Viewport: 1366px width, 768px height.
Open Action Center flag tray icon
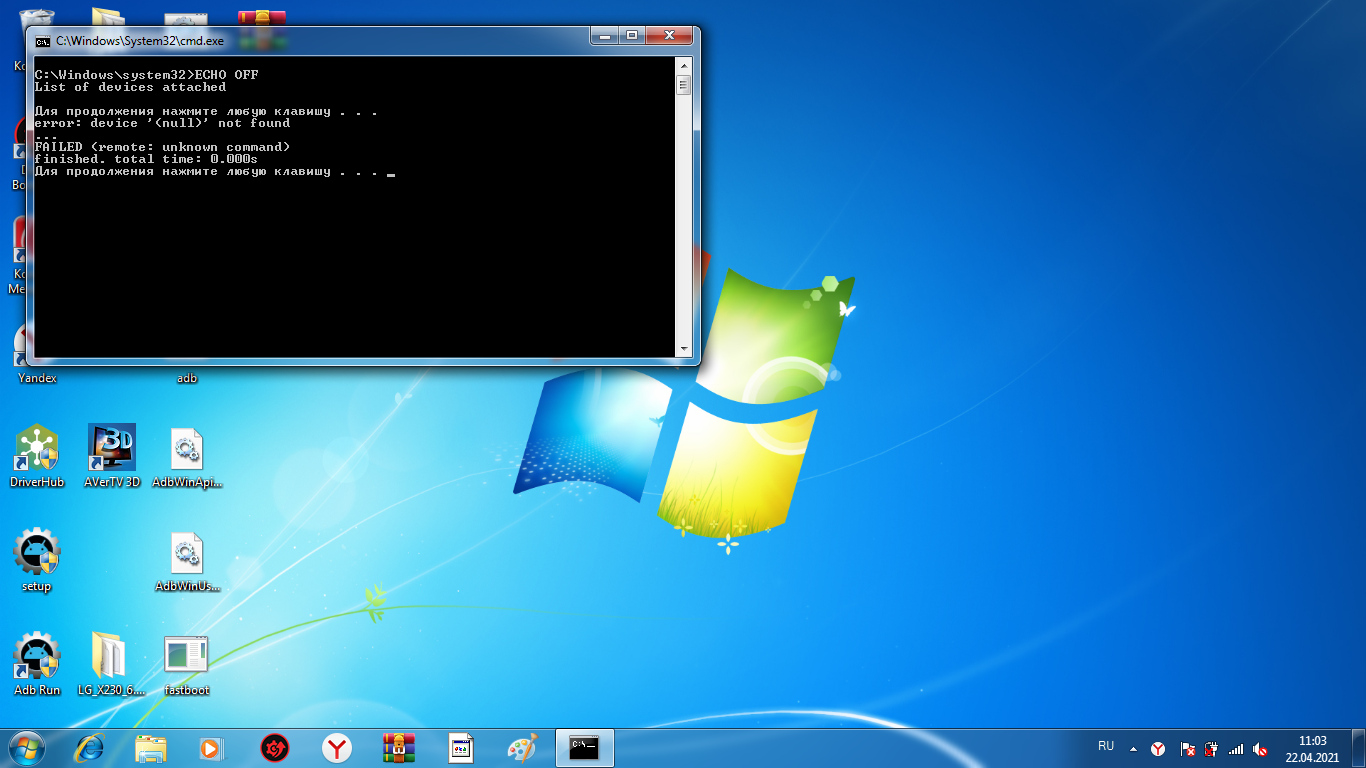click(1187, 748)
